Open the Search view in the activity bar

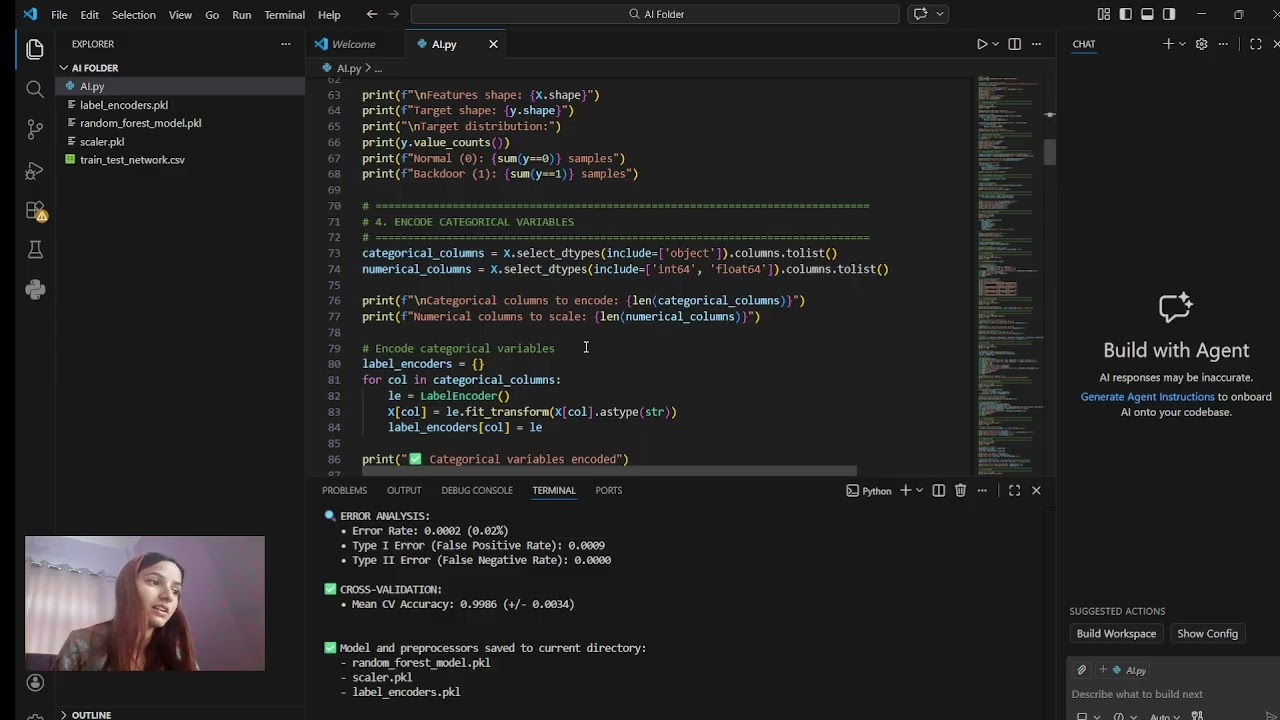coord(35,90)
